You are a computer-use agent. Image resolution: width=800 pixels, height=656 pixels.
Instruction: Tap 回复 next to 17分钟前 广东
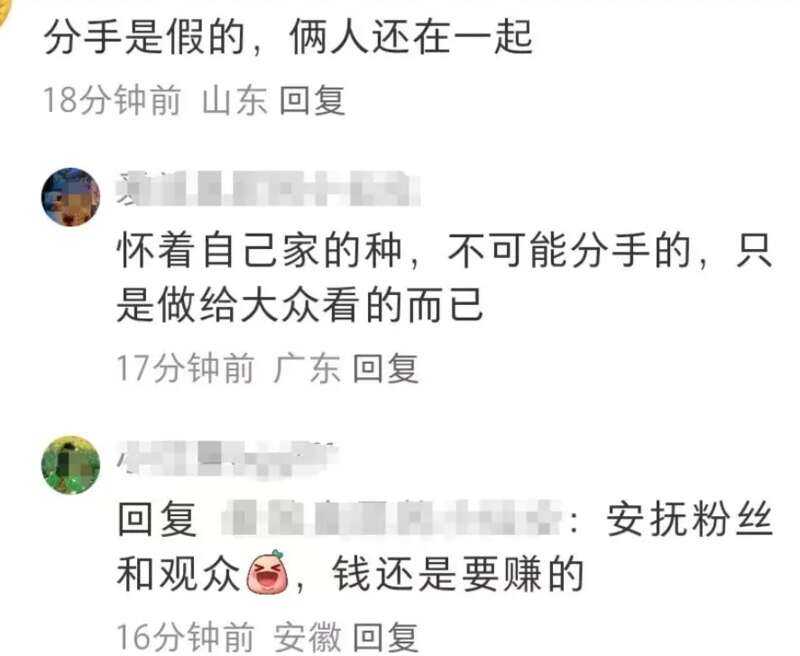tap(386, 368)
